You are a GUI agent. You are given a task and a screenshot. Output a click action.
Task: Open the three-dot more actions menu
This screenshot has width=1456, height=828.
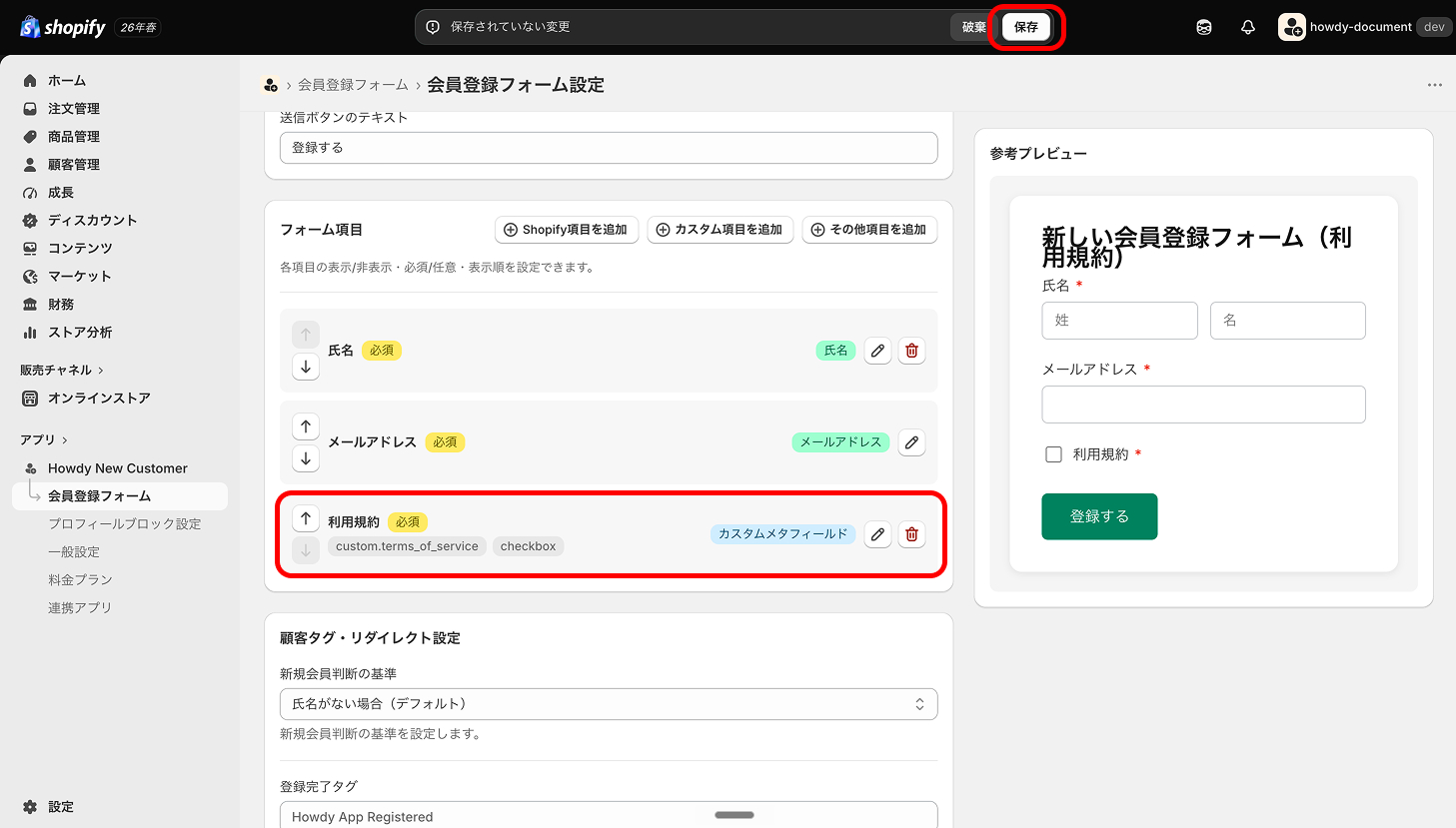pyautogui.click(x=1435, y=85)
